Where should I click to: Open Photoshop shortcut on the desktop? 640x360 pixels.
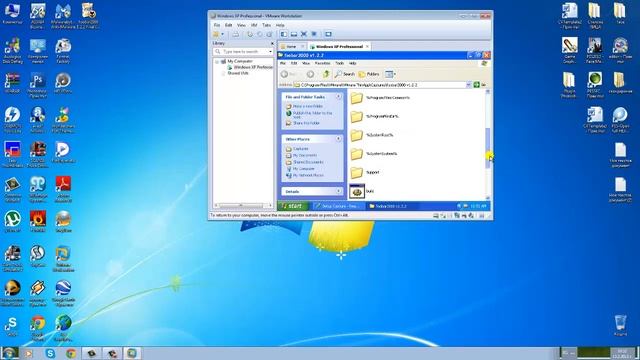point(38,85)
